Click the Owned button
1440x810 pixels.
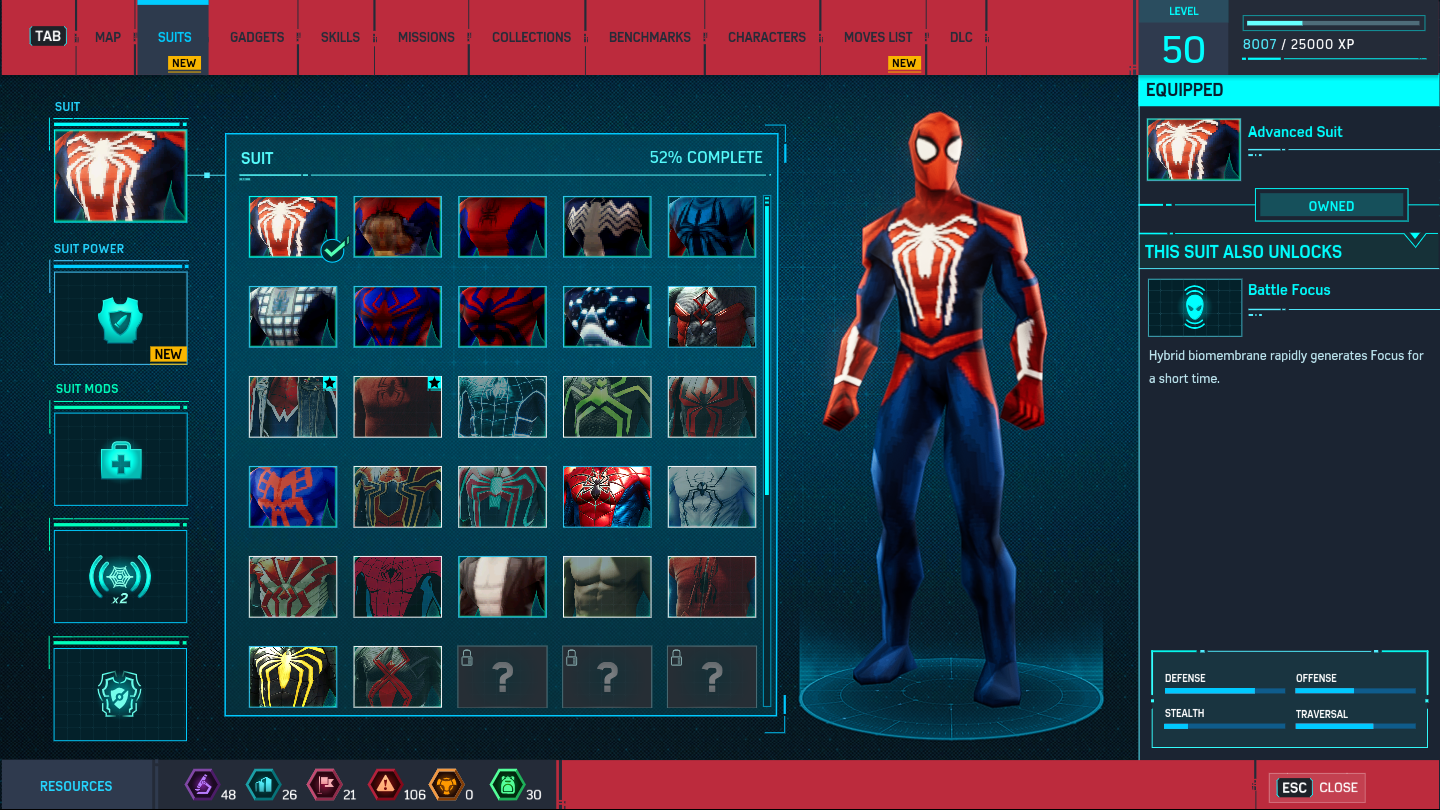pyautogui.click(x=1331, y=206)
